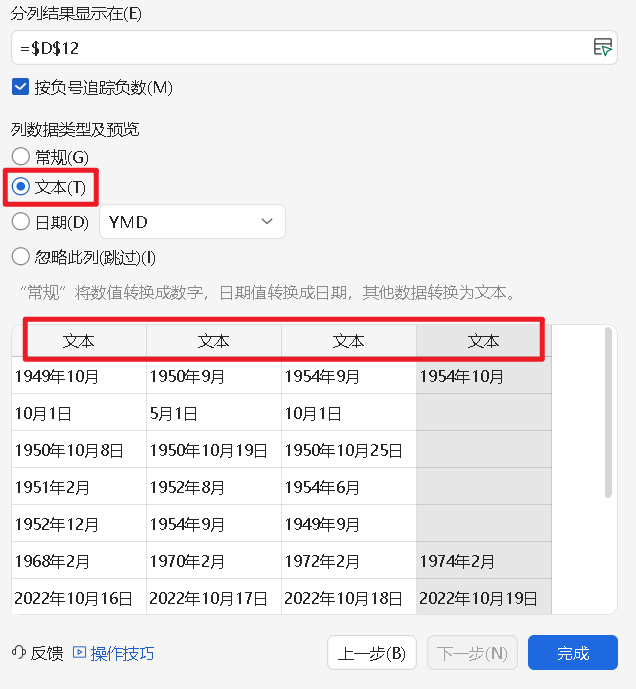This screenshot has width=636, height=689.
Task: Click cell 1951年2月 in preview
Action: 79,487
